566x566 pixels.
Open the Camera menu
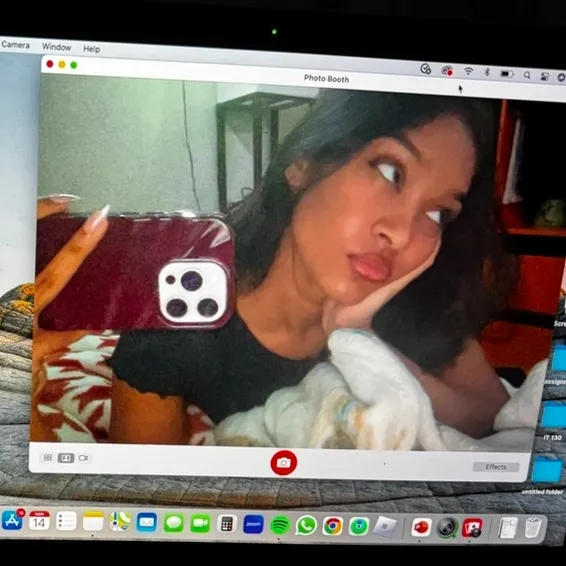[15, 45]
